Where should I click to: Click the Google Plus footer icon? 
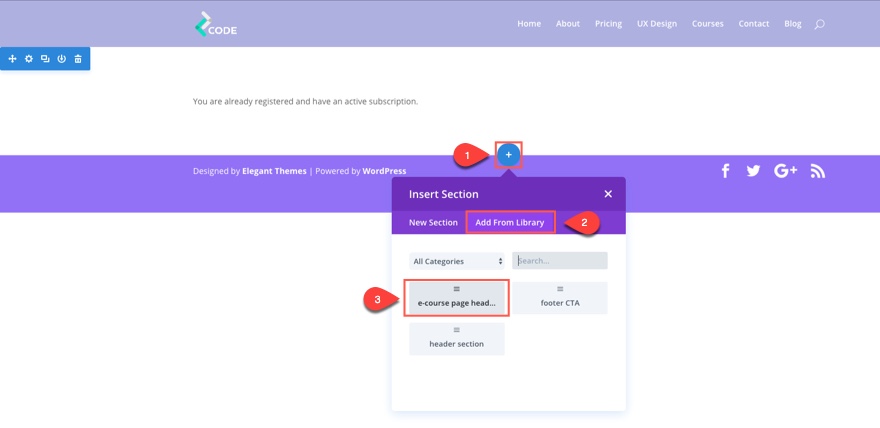(x=785, y=171)
